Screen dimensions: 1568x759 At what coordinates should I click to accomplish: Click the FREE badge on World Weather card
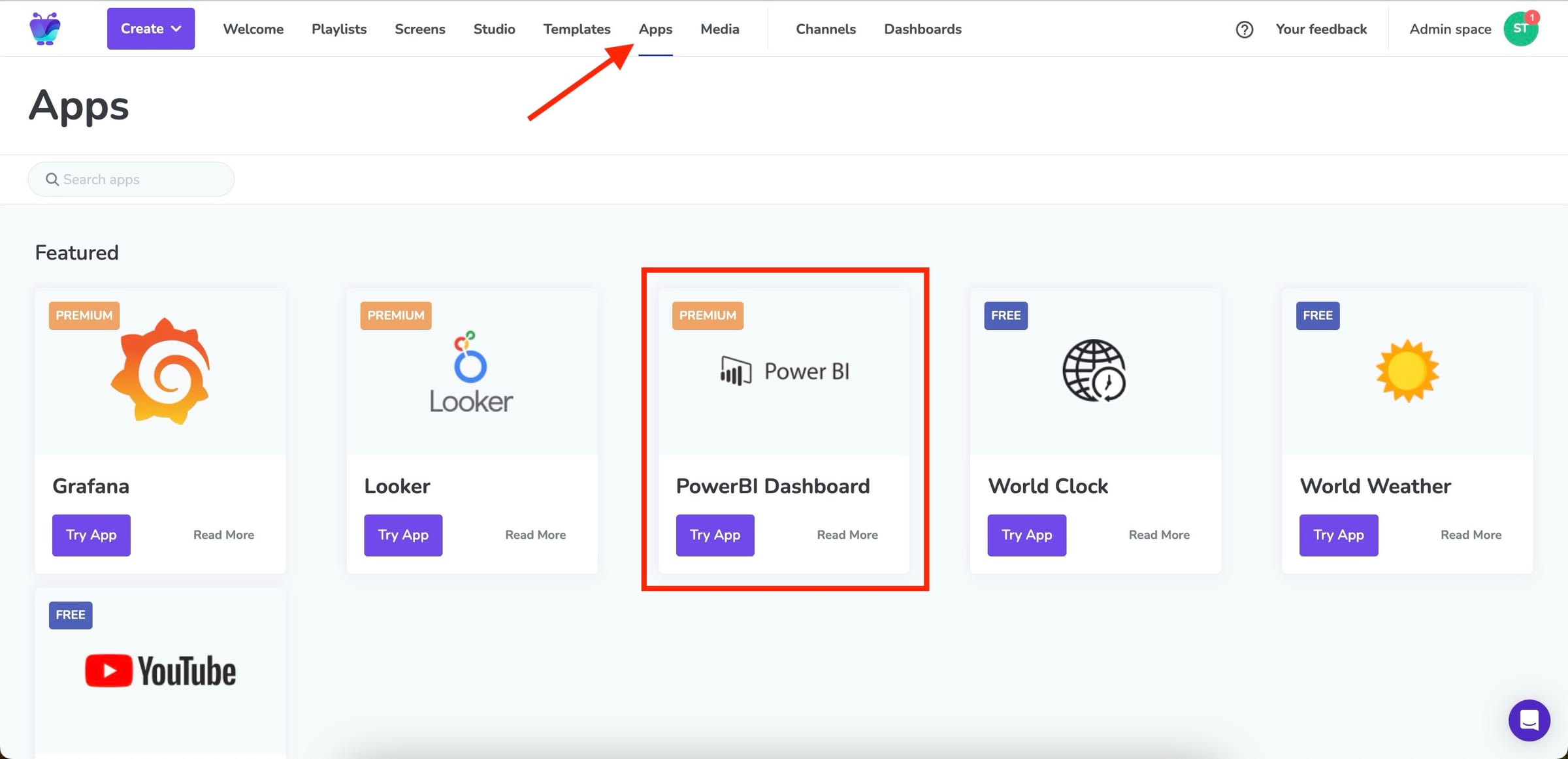[x=1318, y=315]
